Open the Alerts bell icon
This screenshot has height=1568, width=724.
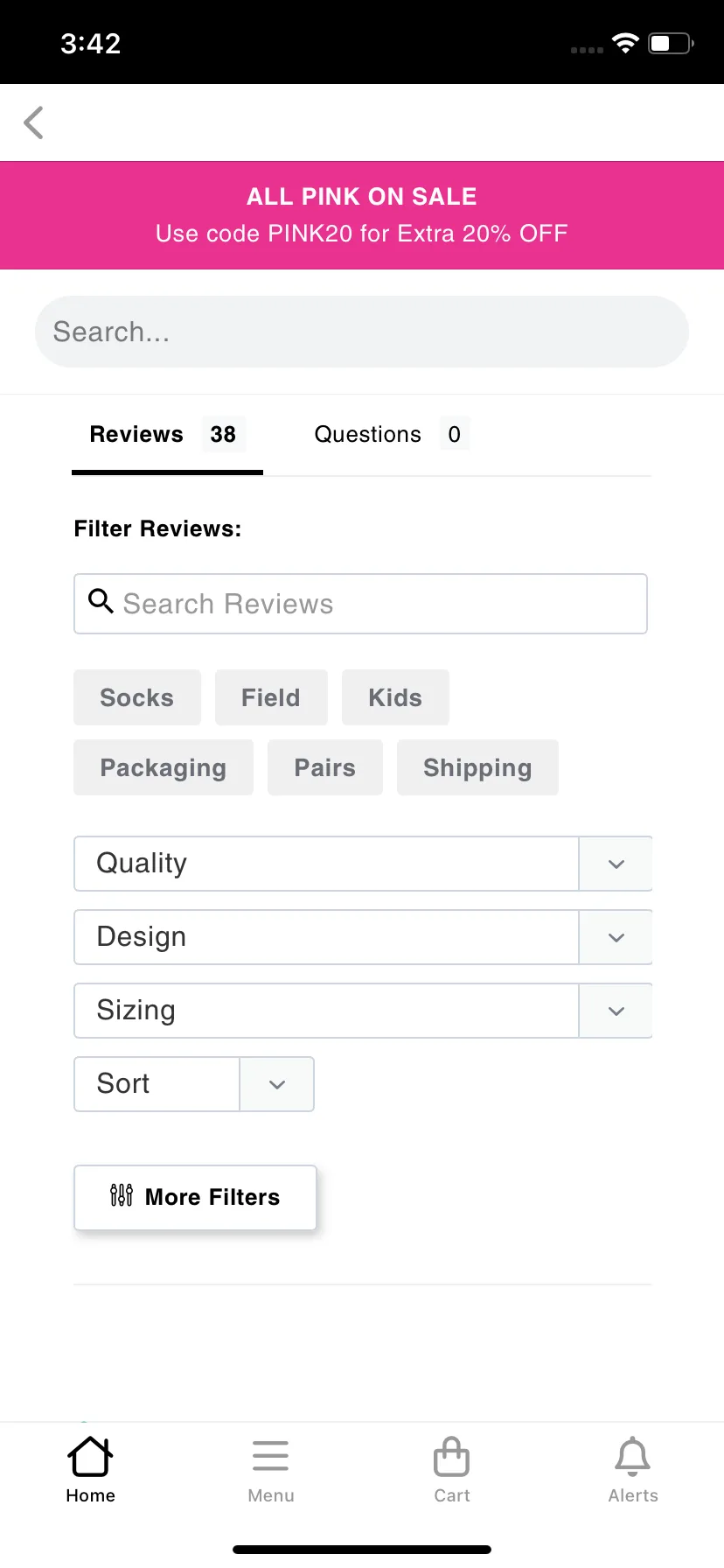pyautogui.click(x=633, y=1457)
